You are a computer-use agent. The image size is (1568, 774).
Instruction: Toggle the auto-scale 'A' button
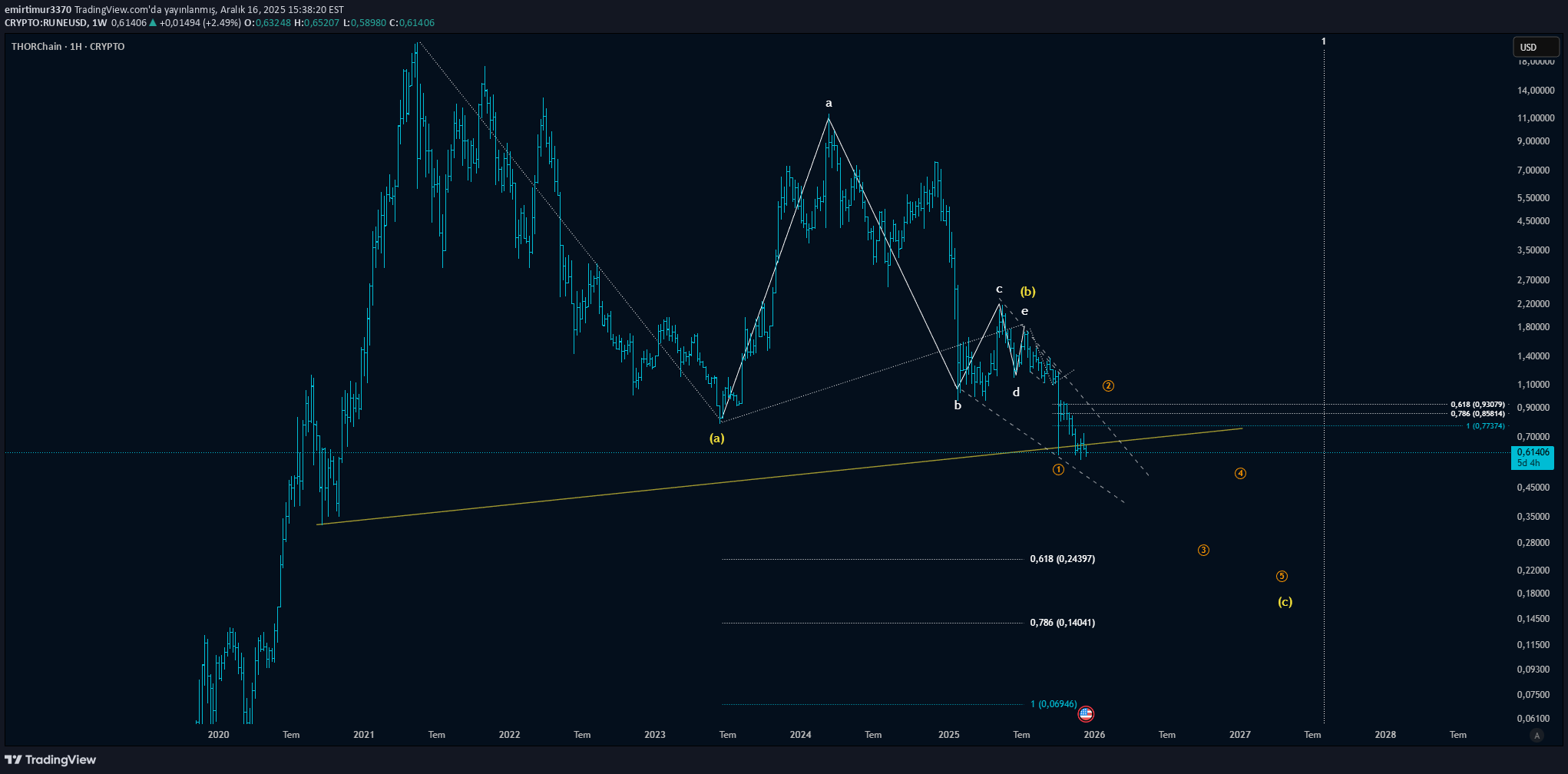1536,735
